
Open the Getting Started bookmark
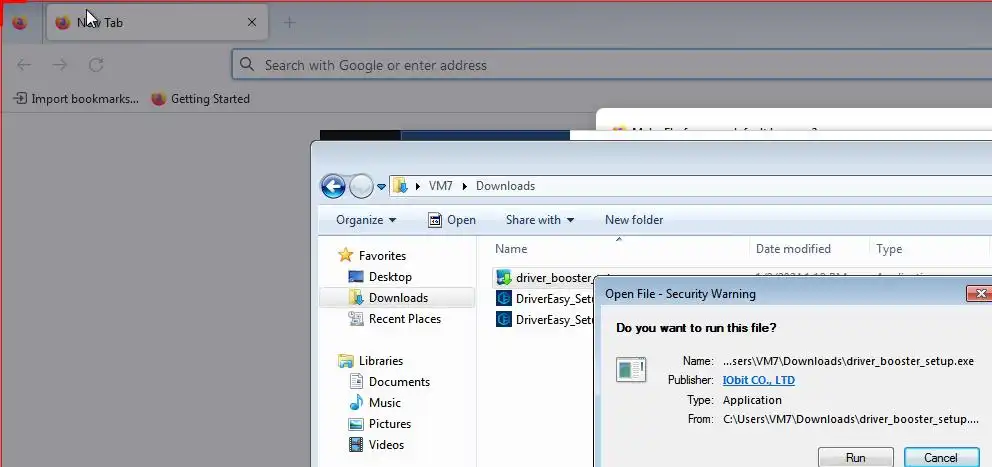point(201,99)
